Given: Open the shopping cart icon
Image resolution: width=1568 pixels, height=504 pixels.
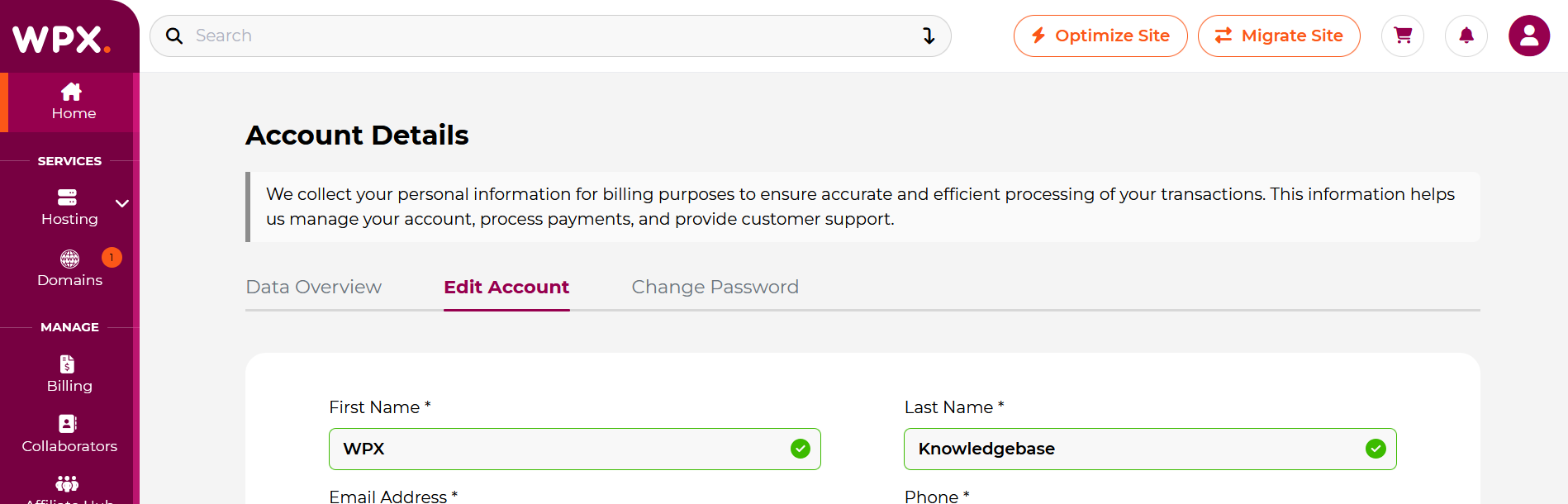Looking at the screenshot, I should [1403, 36].
